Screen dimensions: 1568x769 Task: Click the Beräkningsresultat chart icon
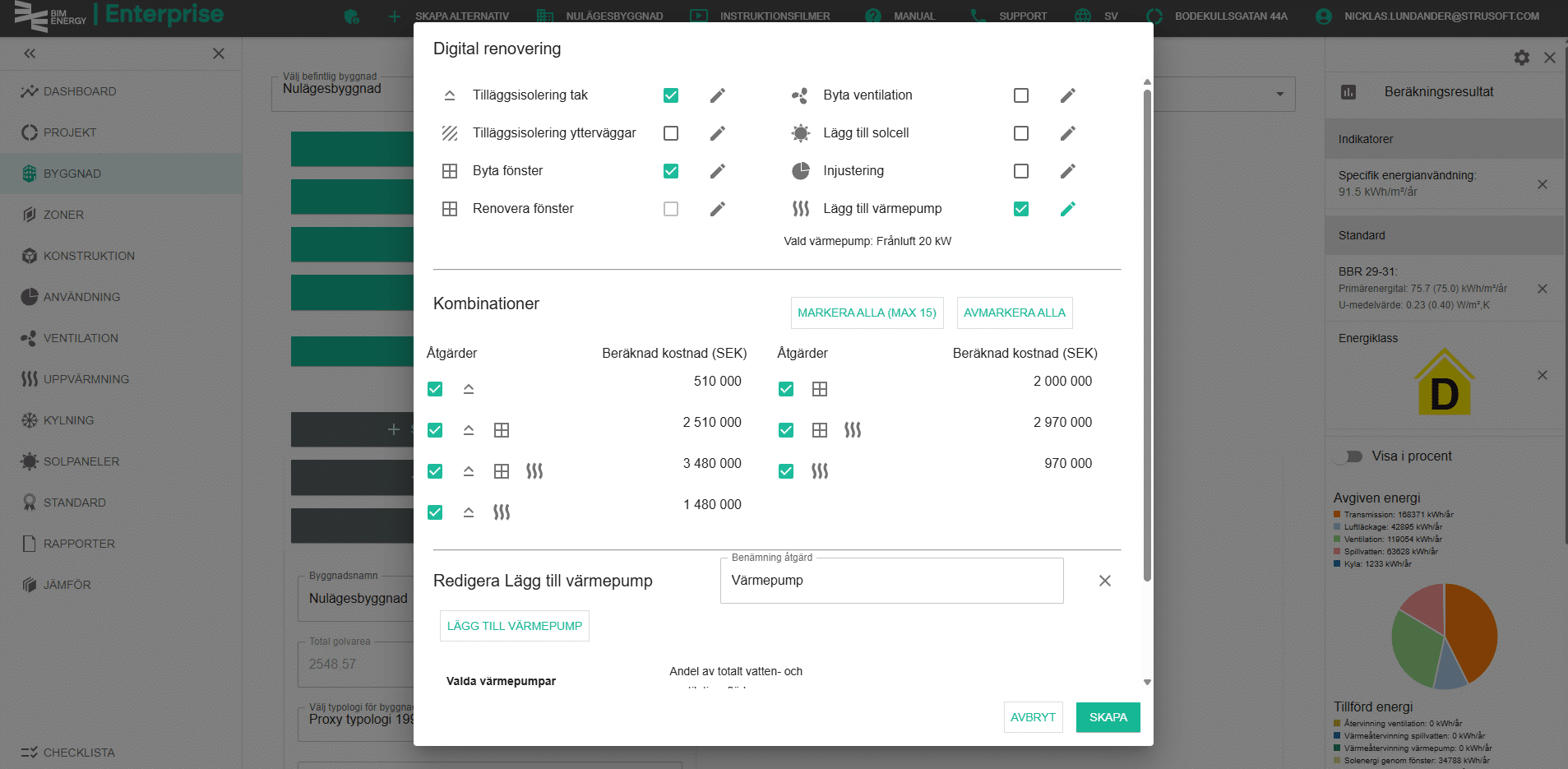pyautogui.click(x=1348, y=92)
